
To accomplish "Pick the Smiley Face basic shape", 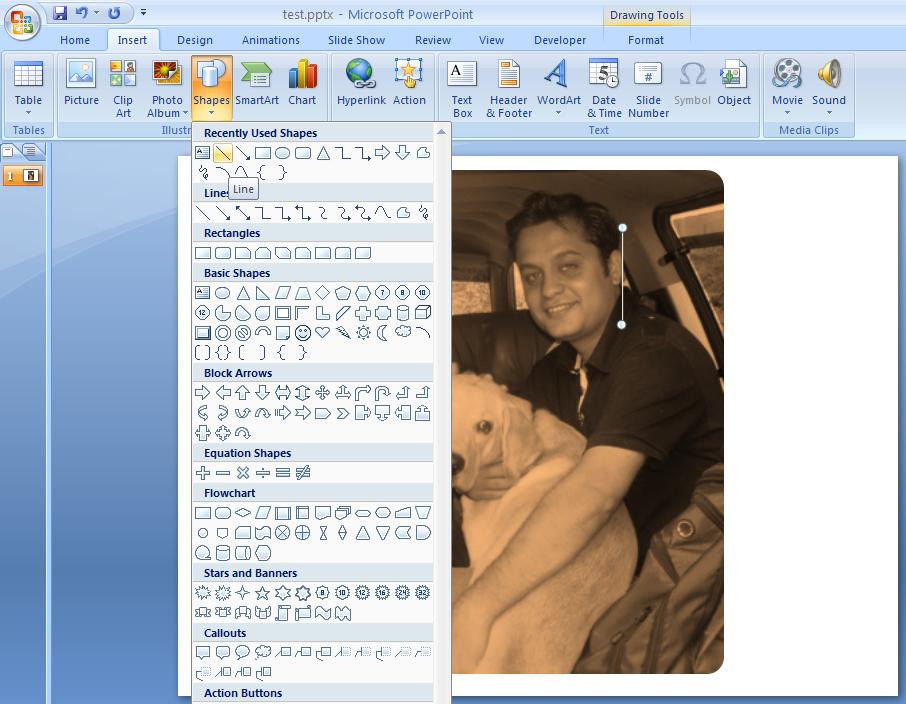I will (x=303, y=332).
